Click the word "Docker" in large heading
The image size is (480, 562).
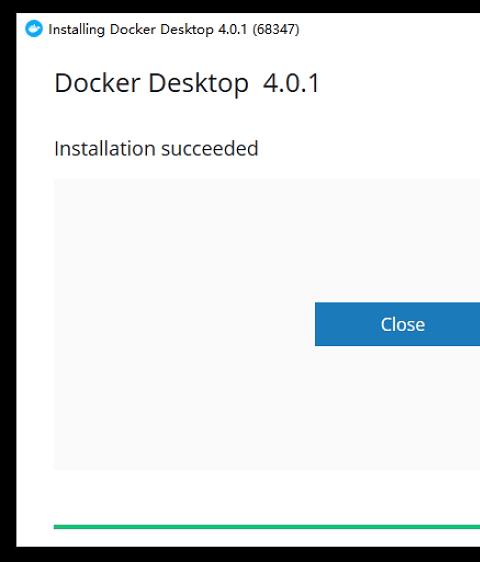coord(97,83)
